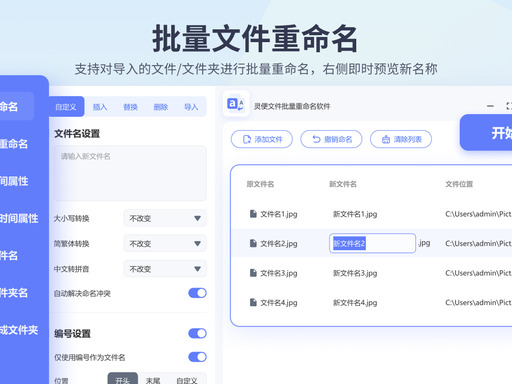Viewport: 512px width, 384px height.
Task: Click the path cell of 文件名4.jpg
Action: pos(478,303)
